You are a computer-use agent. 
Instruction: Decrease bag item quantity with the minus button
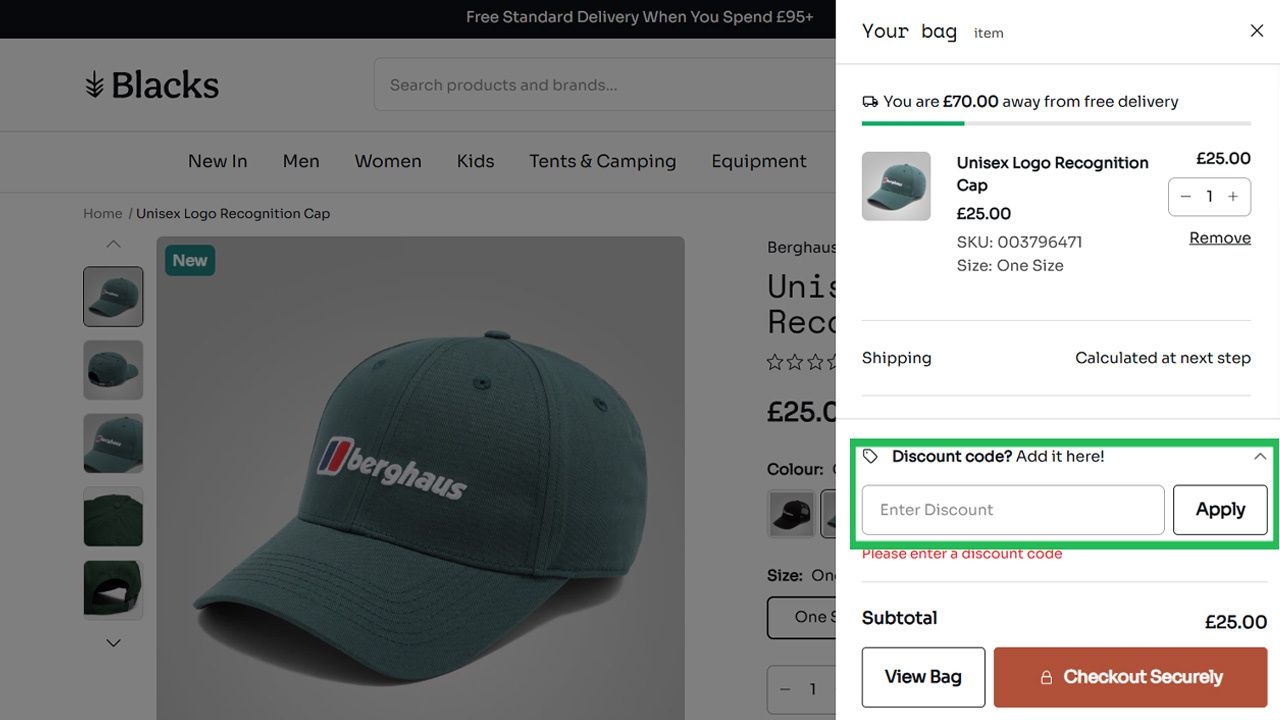pos(1186,197)
